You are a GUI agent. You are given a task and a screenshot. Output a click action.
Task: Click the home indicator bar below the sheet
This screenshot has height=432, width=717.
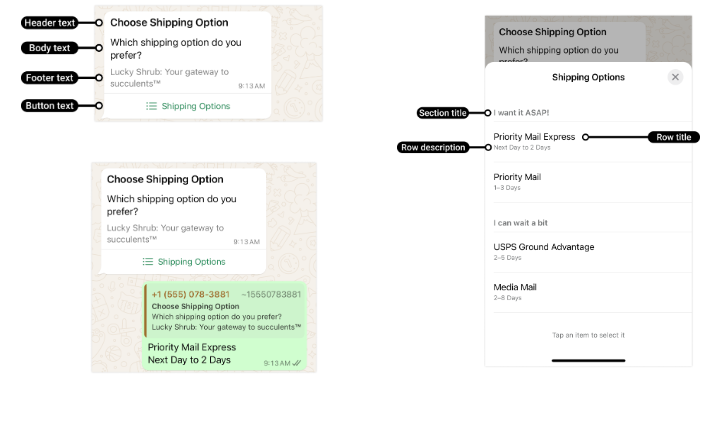click(x=588, y=360)
